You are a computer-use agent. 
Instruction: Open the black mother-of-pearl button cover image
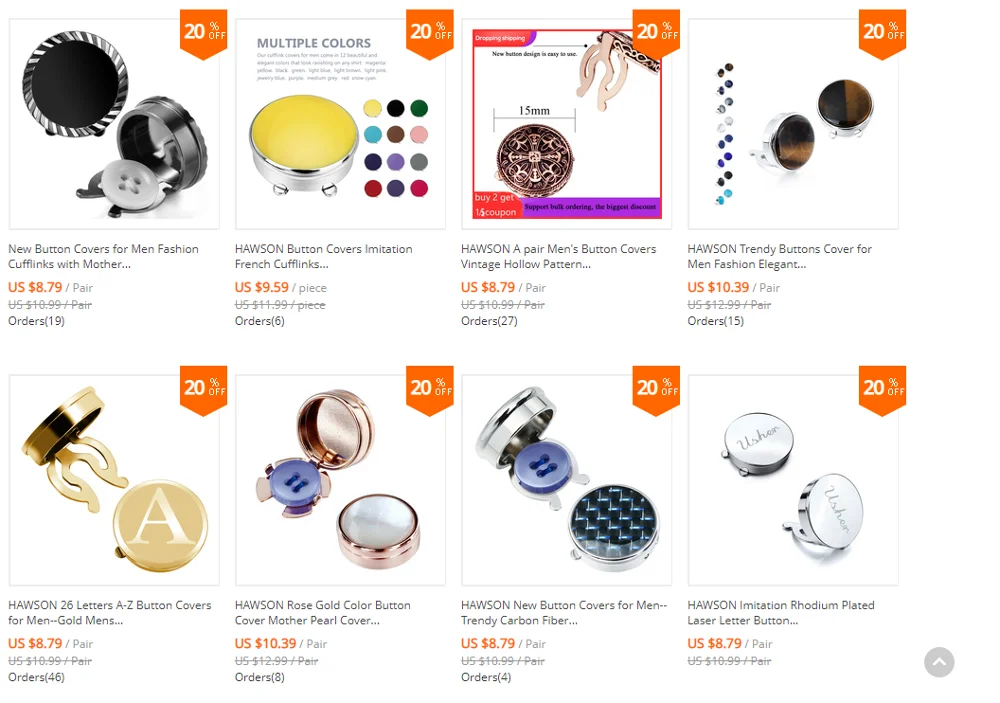[x=114, y=124]
